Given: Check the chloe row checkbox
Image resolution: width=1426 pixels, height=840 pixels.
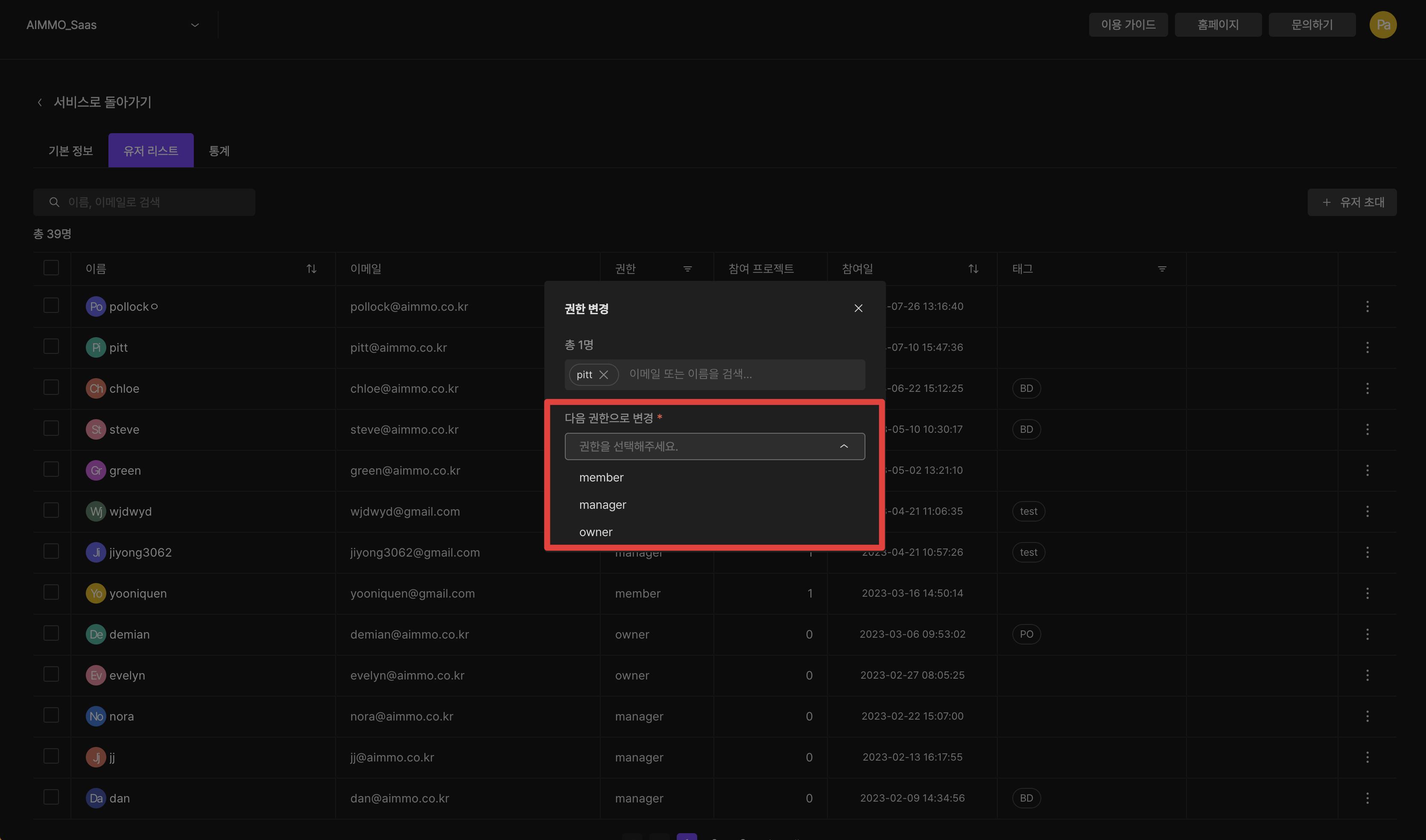Looking at the screenshot, I should point(51,387).
